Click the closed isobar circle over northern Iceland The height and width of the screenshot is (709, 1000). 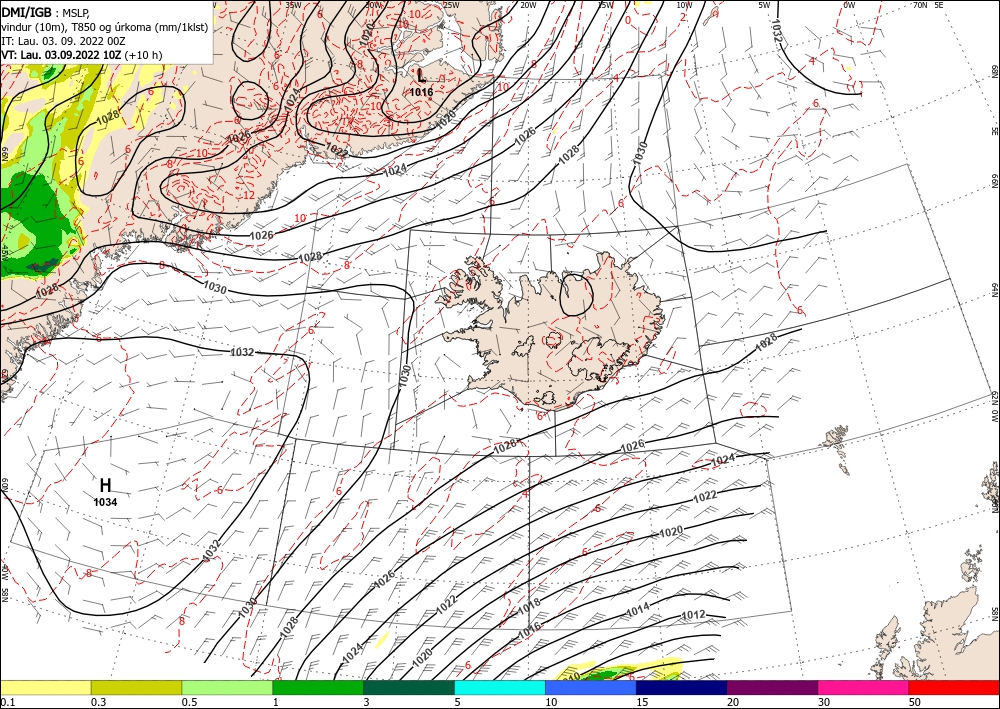(x=576, y=295)
